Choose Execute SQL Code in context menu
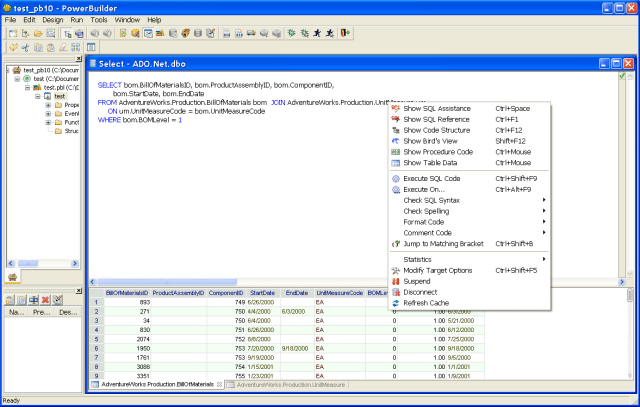This screenshot has height=407, width=640. pyautogui.click(x=469, y=178)
